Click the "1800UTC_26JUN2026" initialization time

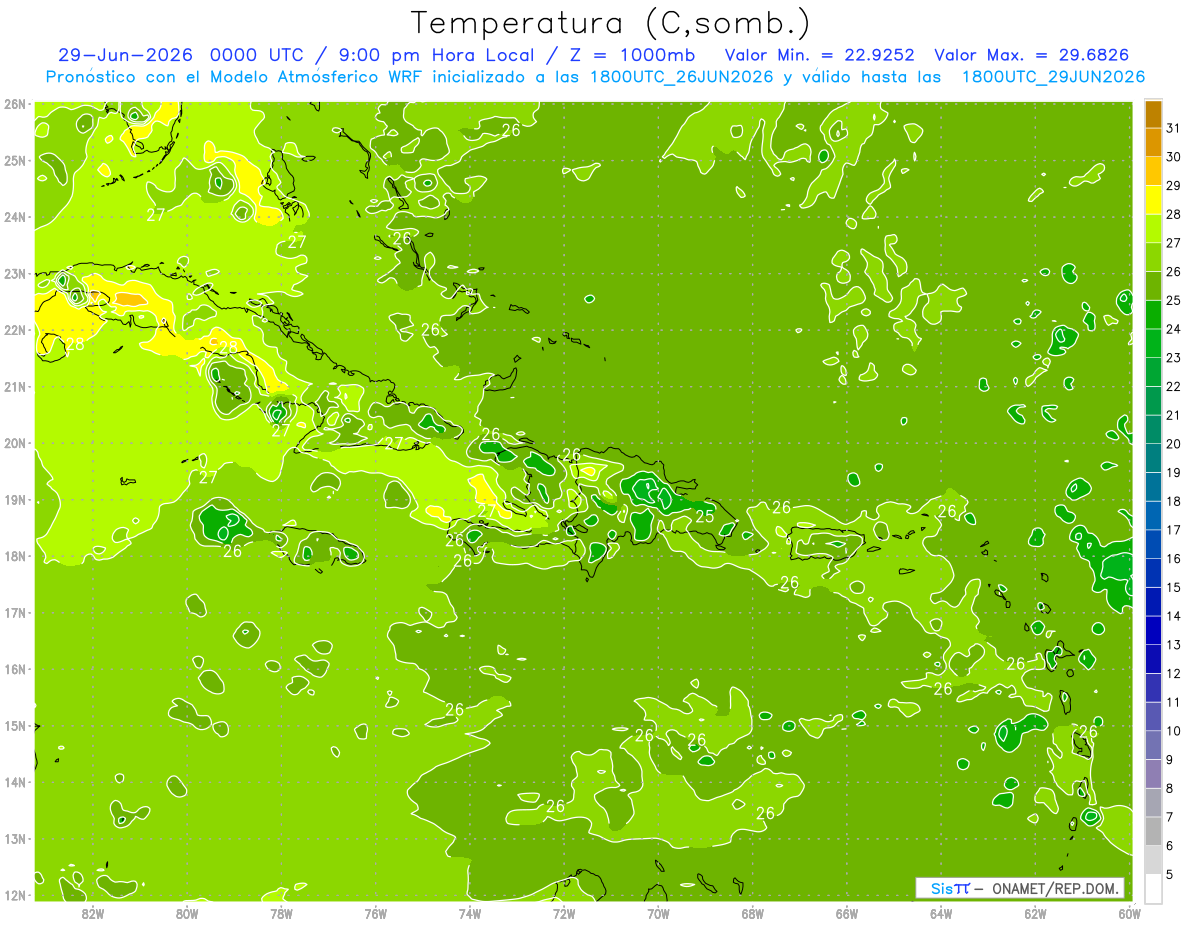681,77
